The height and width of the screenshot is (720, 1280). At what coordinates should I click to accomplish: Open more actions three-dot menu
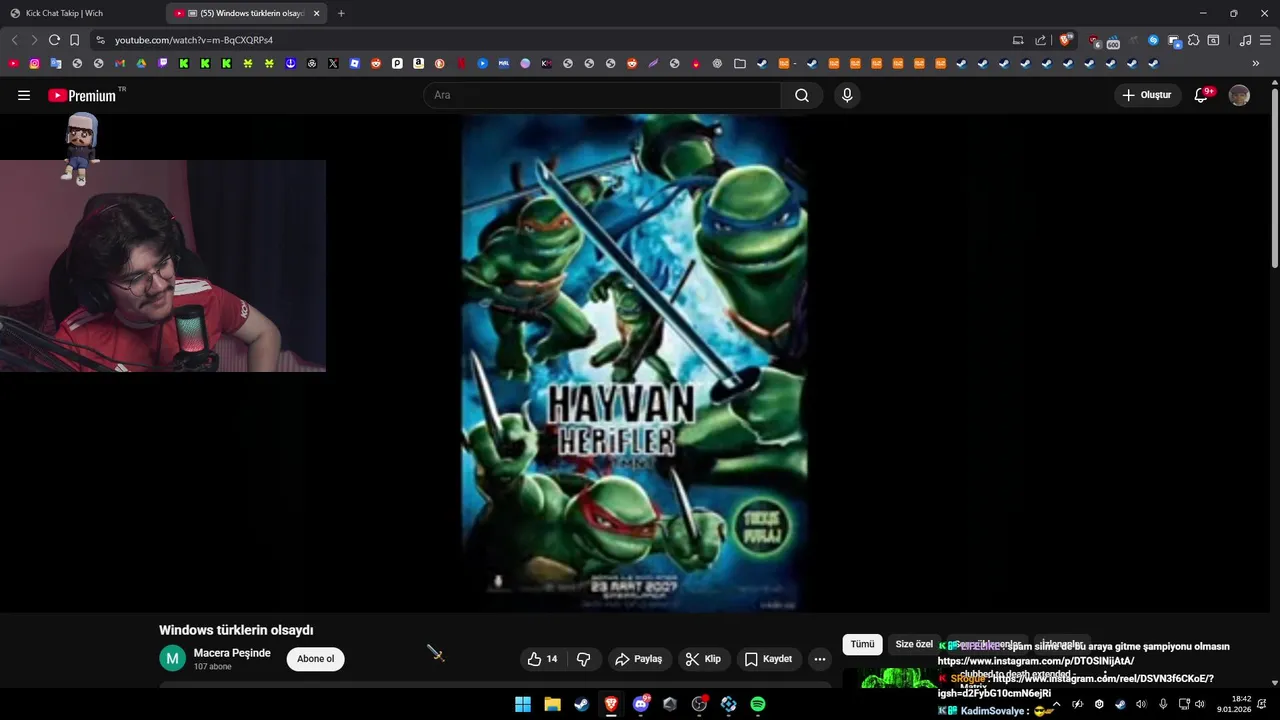click(819, 659)
